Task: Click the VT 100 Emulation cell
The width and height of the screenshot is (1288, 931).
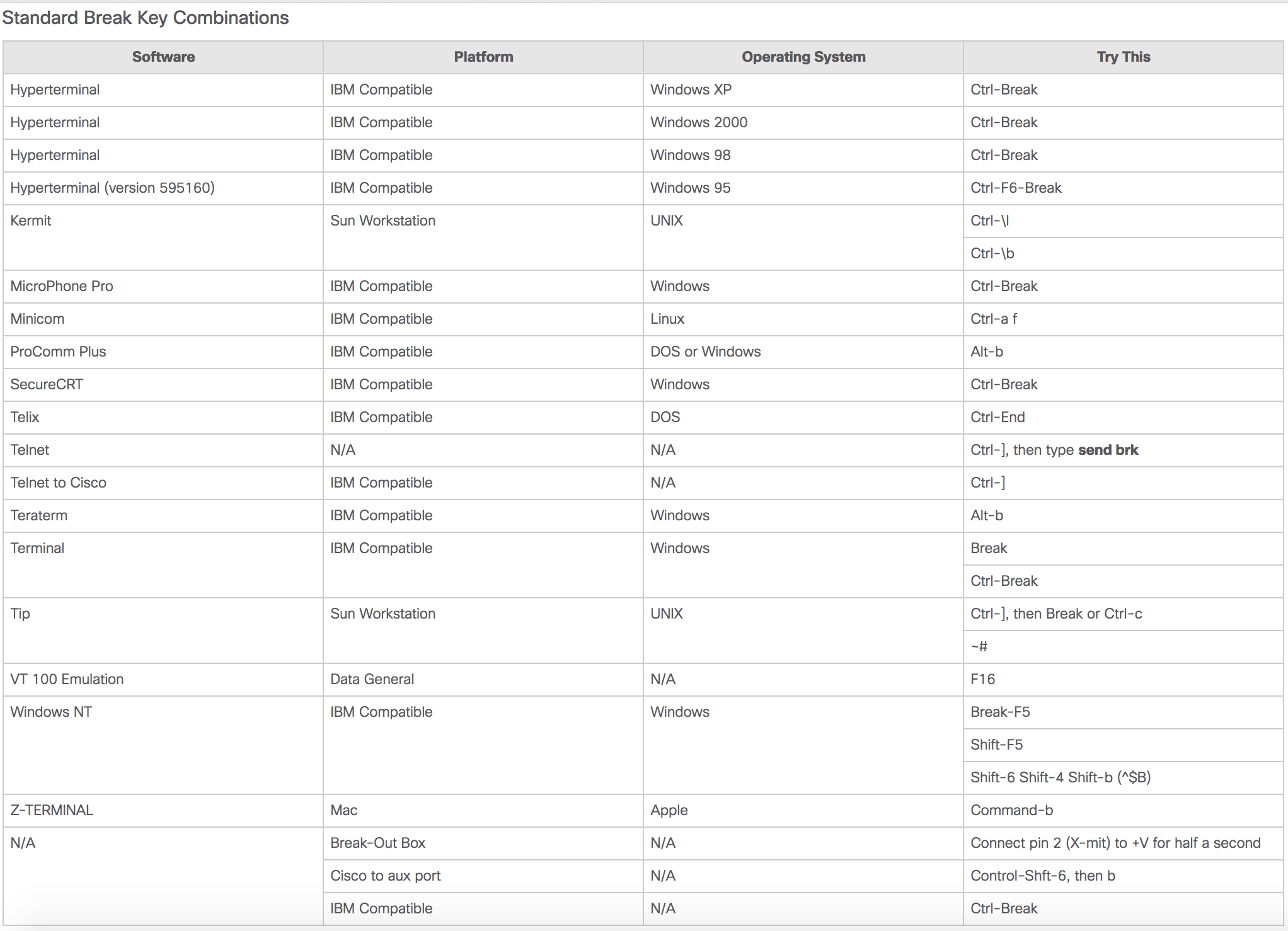Action: pos(67,679)
